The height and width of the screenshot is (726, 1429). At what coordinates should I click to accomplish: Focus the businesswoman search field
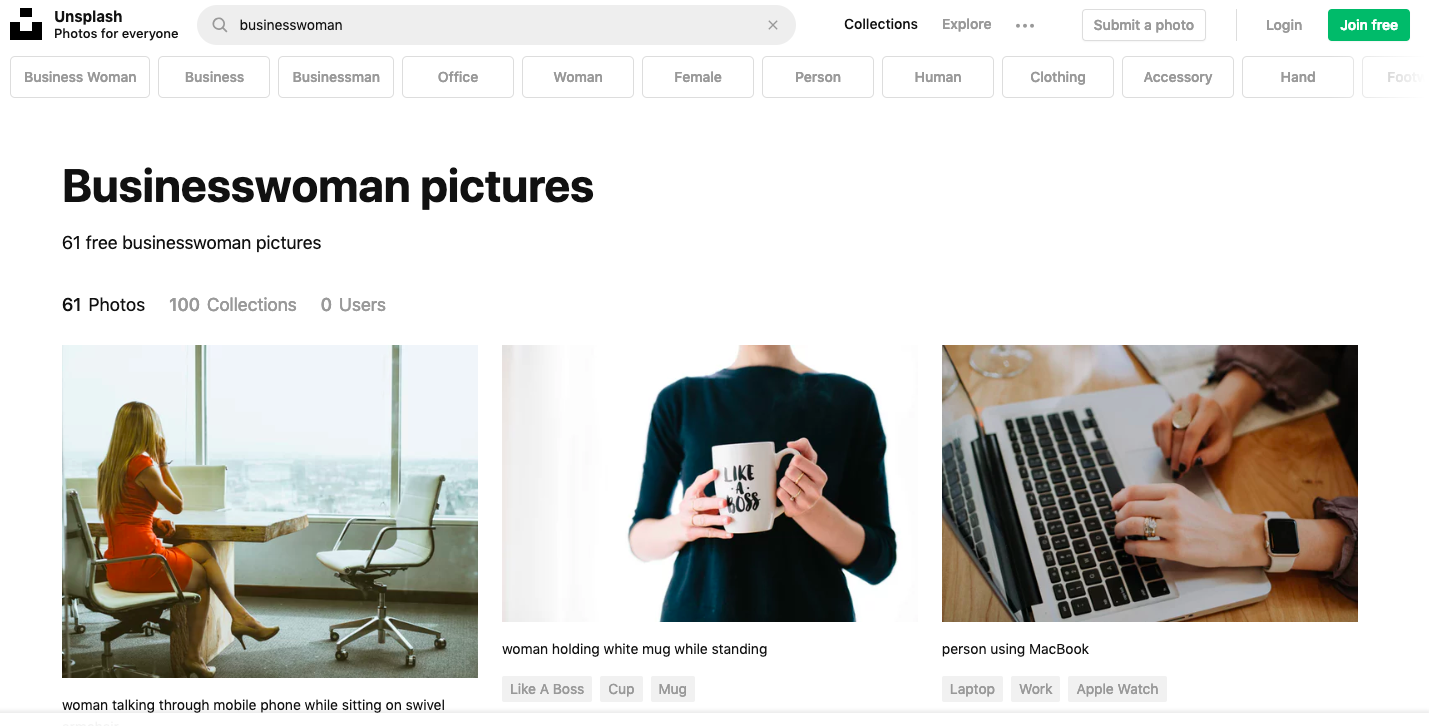[x=496, y=25]
